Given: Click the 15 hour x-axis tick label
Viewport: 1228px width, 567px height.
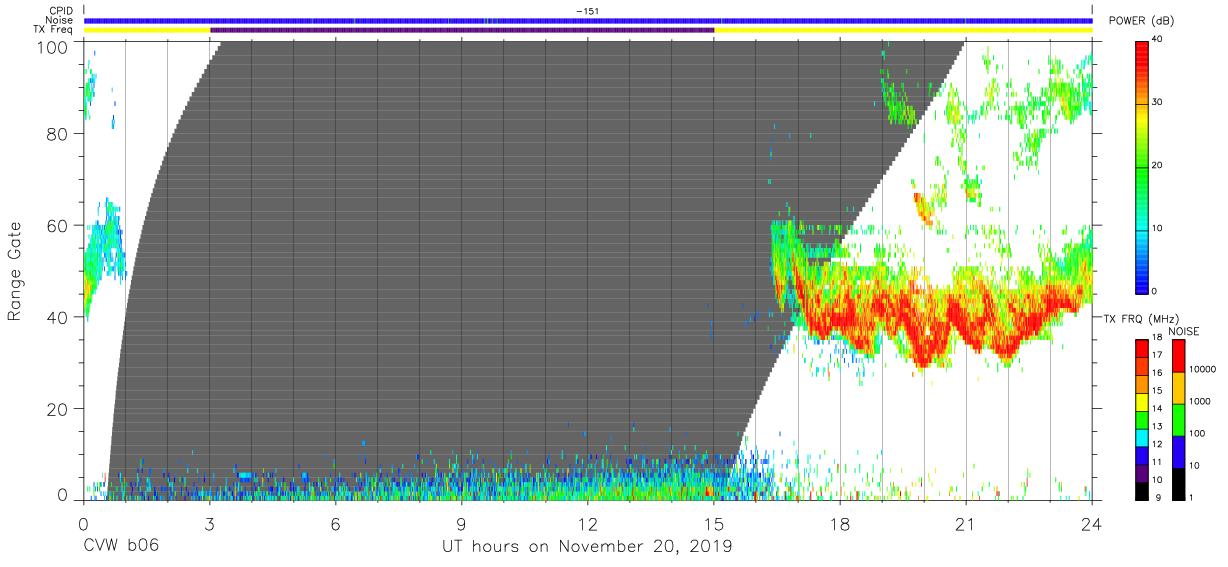Looking at the screenshot, I should [714, 524].
